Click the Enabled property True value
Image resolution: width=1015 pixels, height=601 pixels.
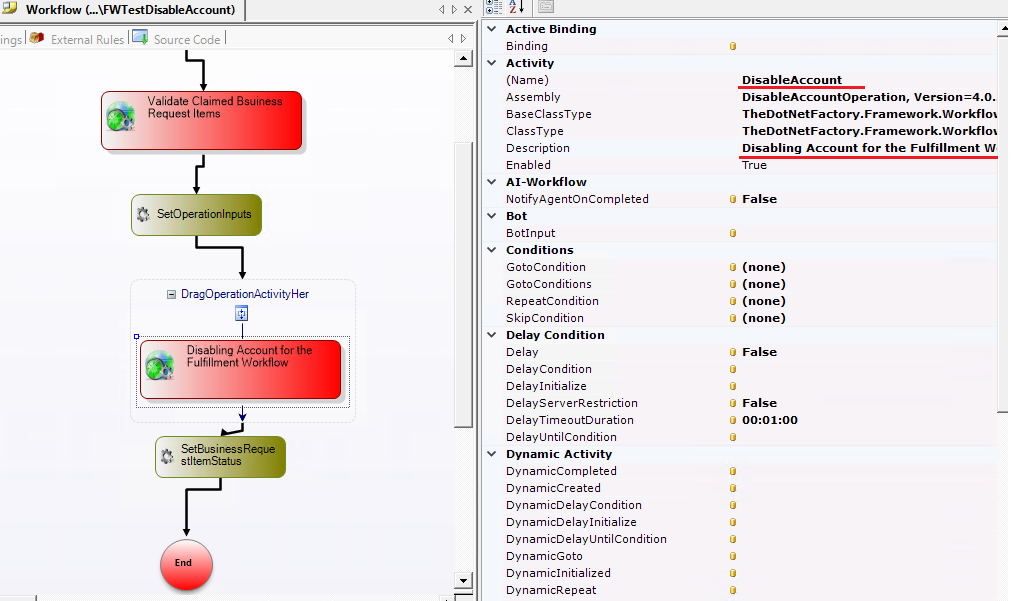pyautogui.click(x=754, y=165)
